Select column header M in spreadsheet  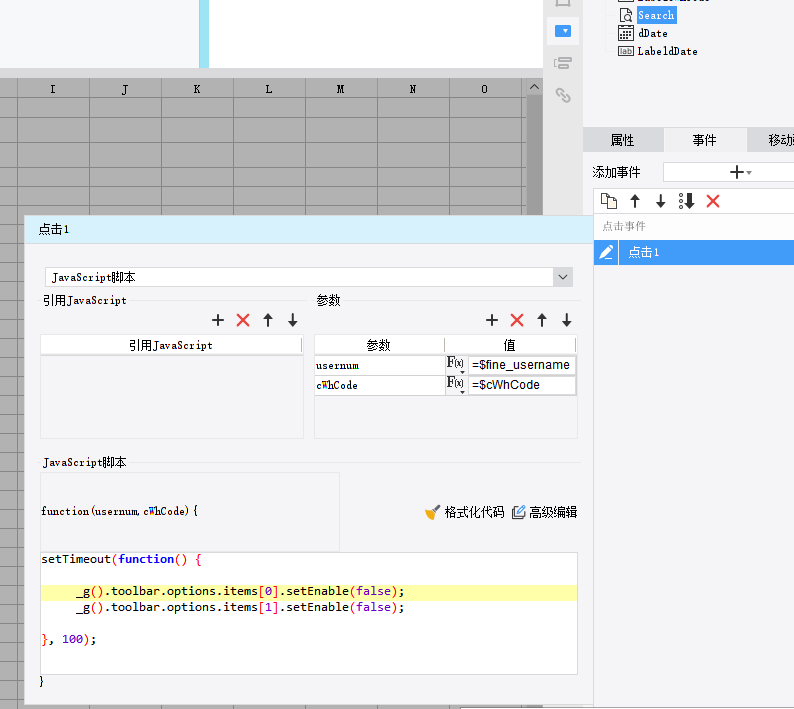point(341,89)
